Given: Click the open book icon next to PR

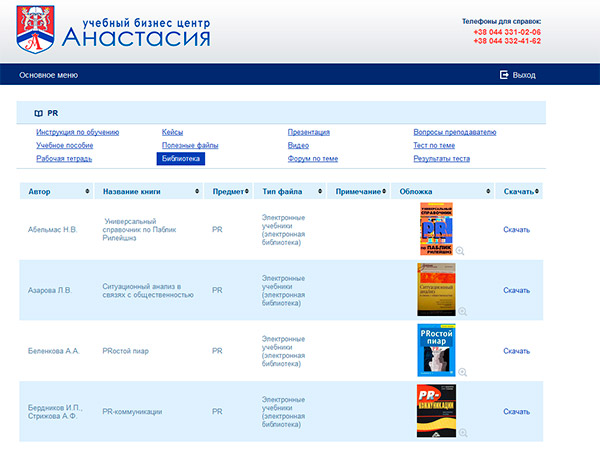Looking at the screenshot, I should tap(38, 114).
